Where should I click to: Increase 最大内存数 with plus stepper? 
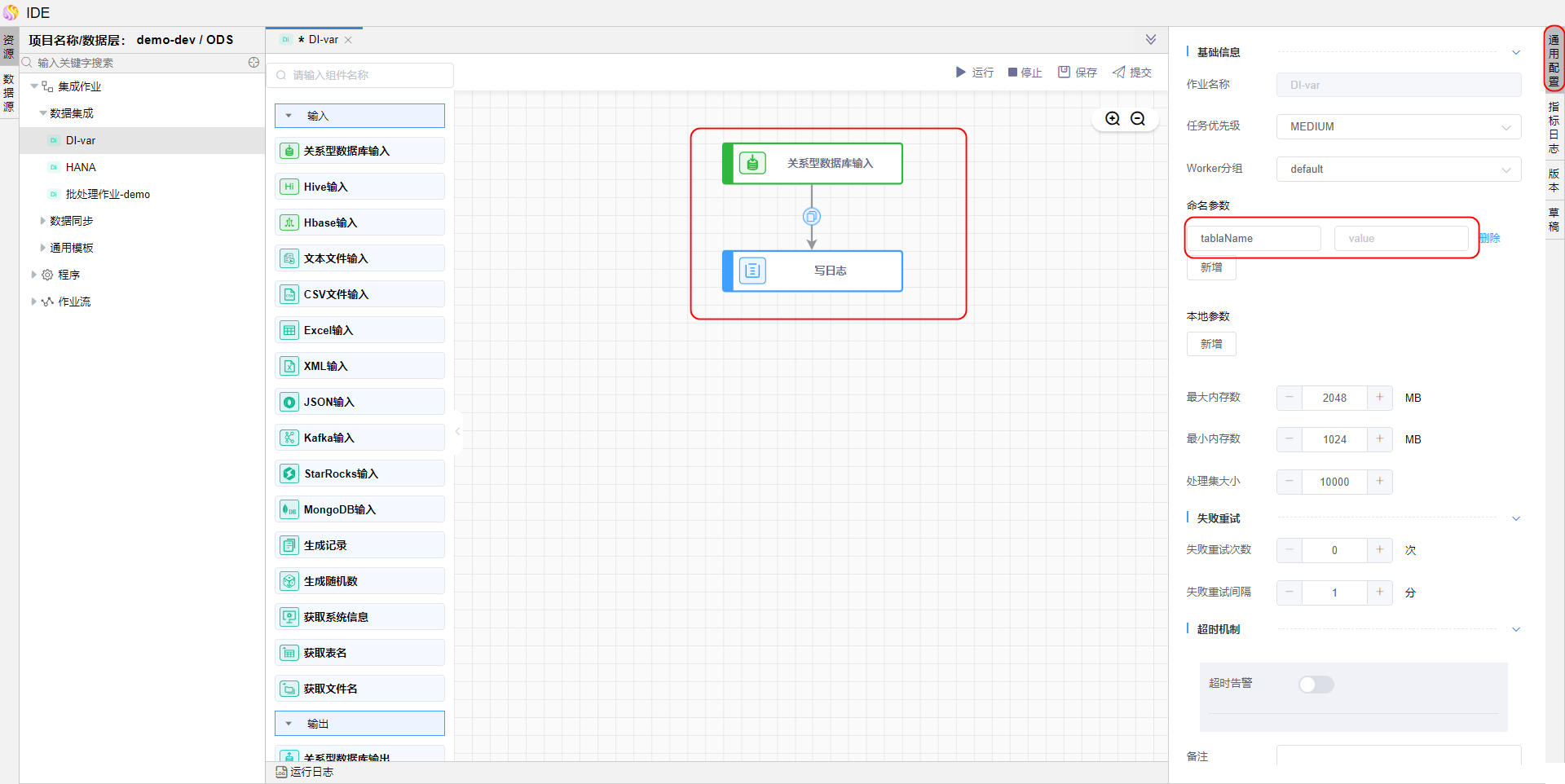click(1379, 398)
